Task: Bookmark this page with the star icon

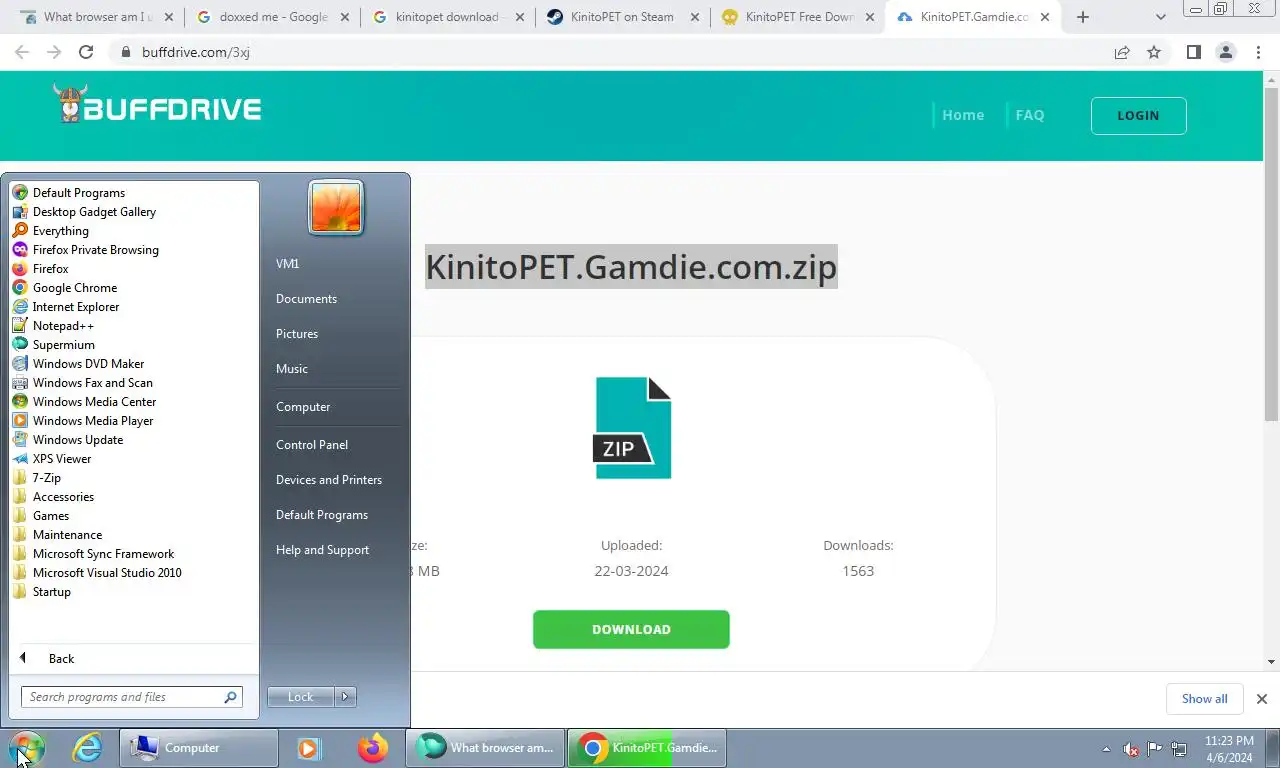Action: 1154,52
